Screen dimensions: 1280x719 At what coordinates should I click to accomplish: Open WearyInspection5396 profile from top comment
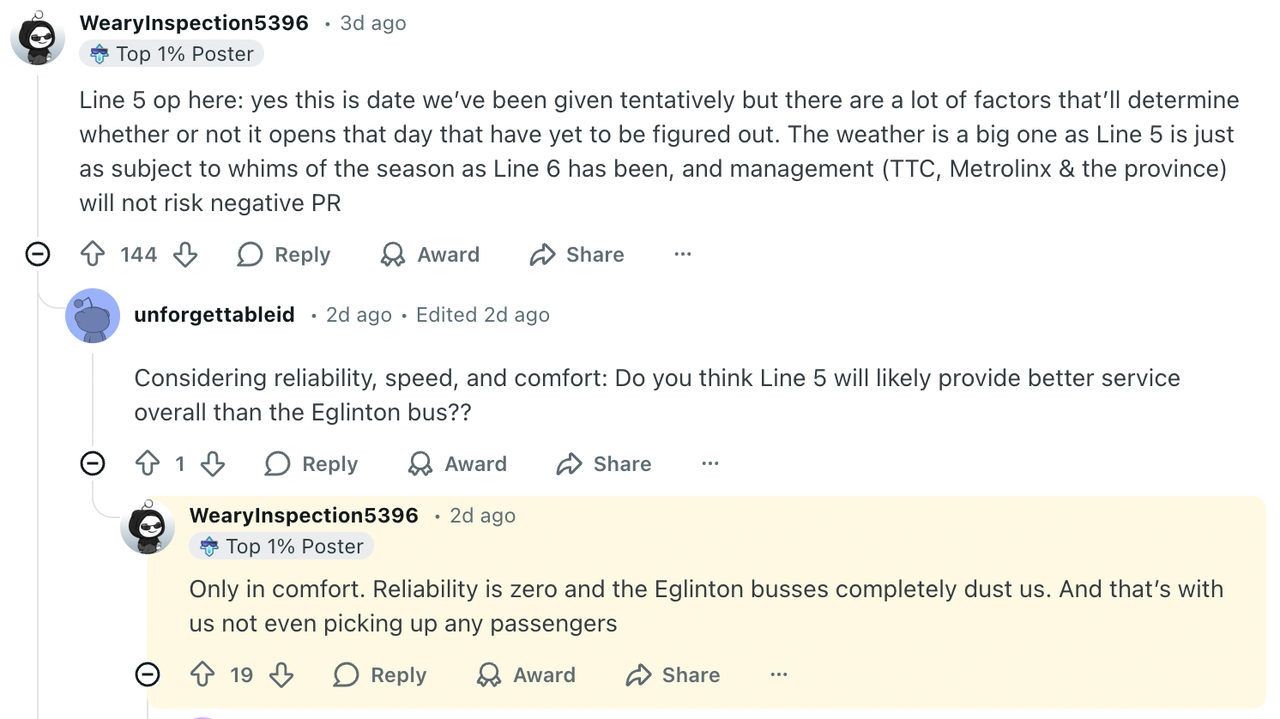194,23
